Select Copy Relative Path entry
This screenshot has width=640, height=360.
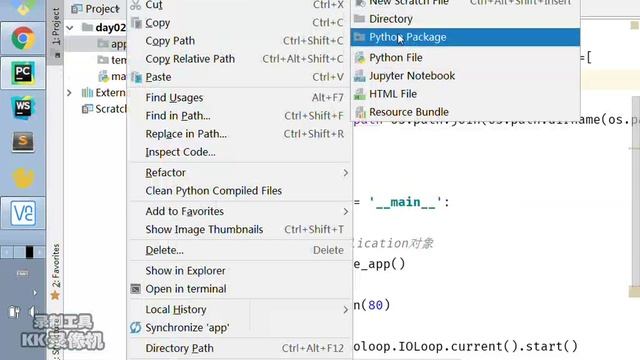click(x=240, y=59)
